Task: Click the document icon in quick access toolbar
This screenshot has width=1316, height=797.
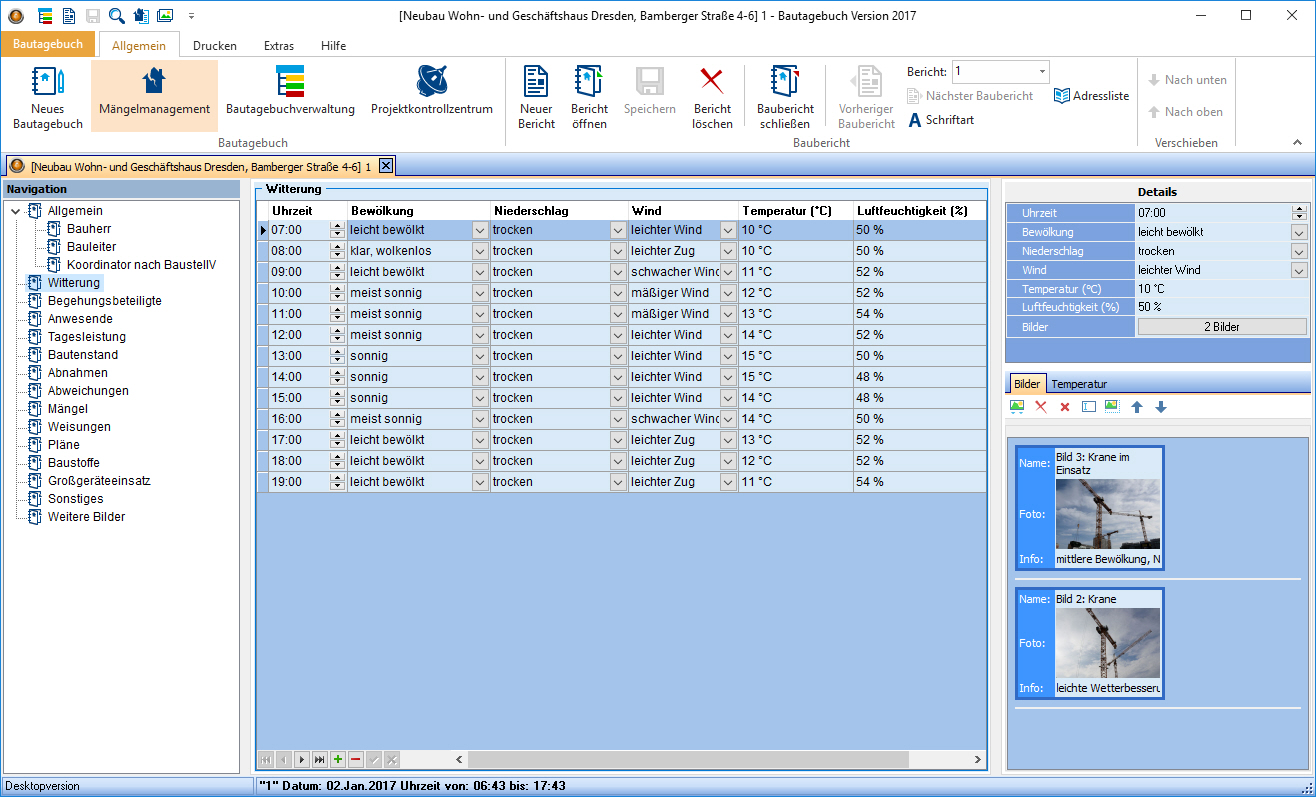Action: pos(69,15)
